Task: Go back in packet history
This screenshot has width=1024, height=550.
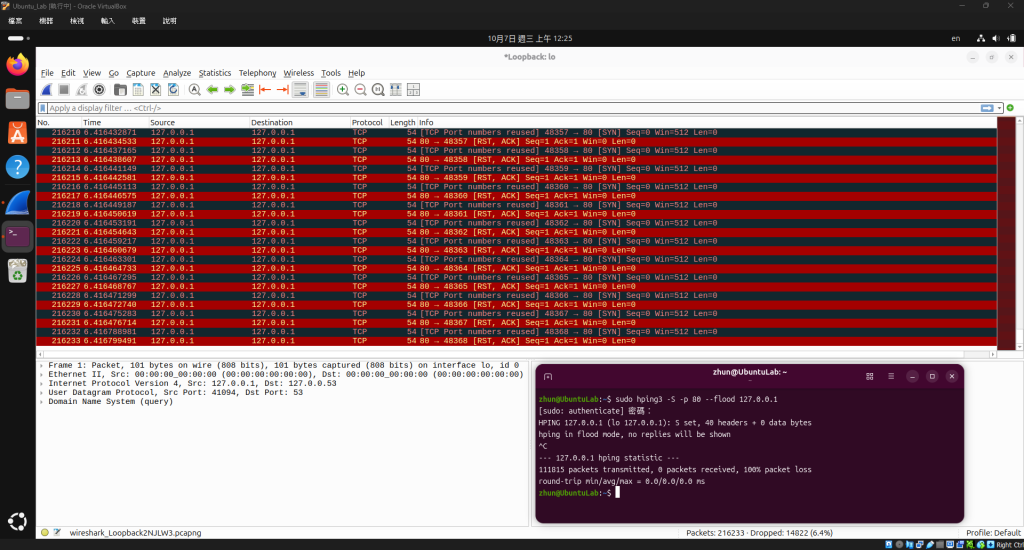Action: (x=212, y=90)
